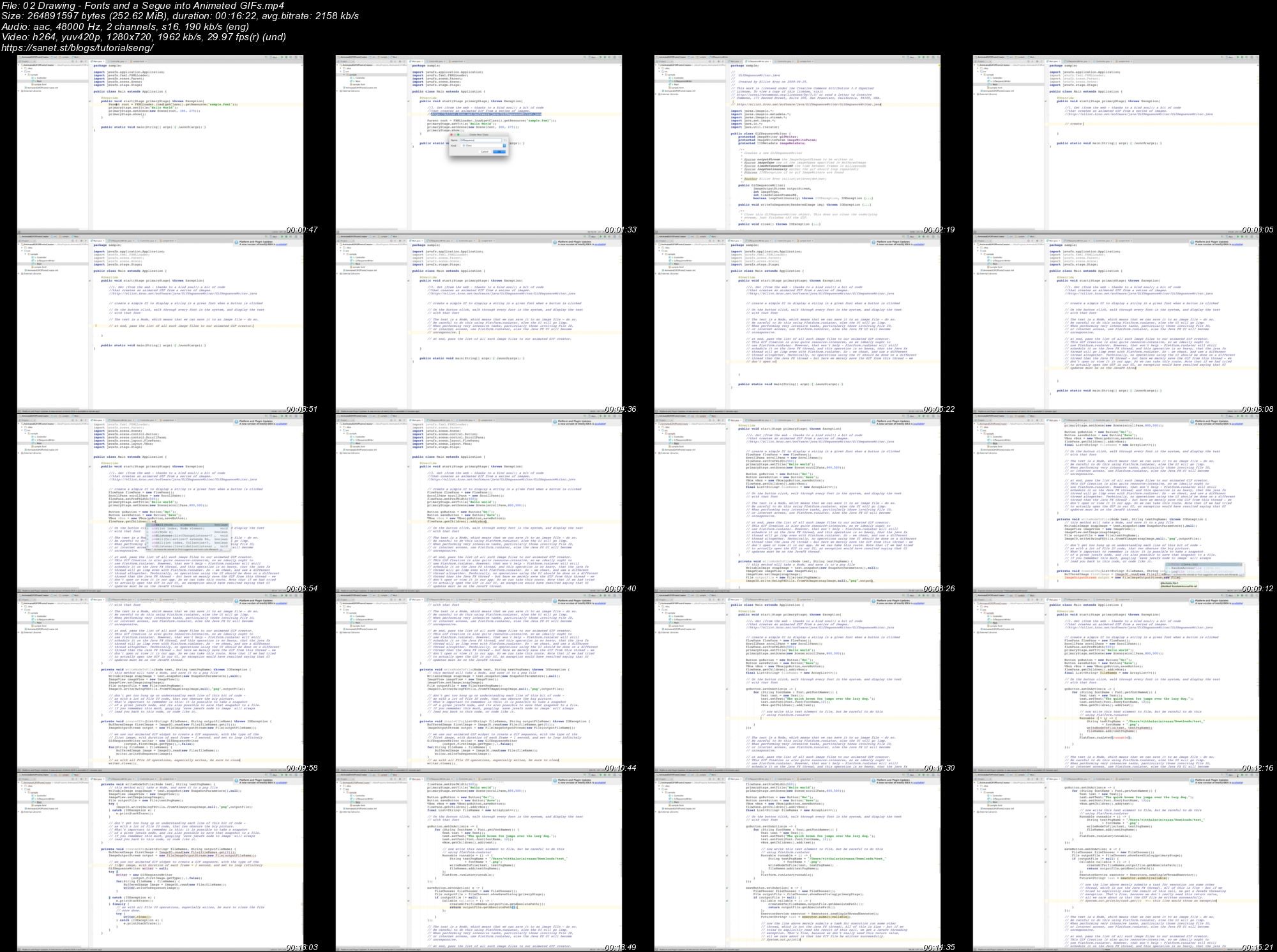View the 00:07:40 video frame
The width and height of the screenshot is (1277, 952).
pos(480,503)
